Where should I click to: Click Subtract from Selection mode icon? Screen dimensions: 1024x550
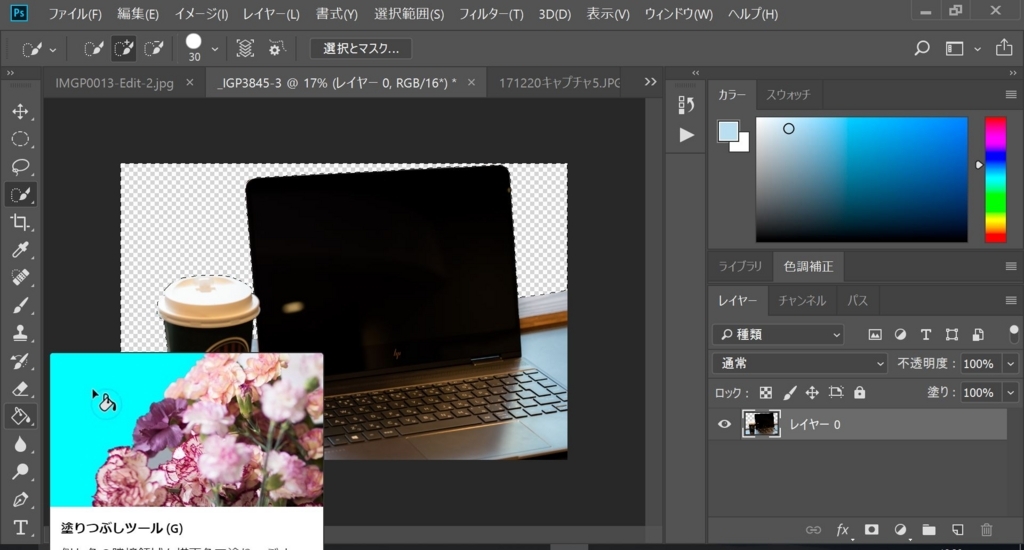[153, 48]
